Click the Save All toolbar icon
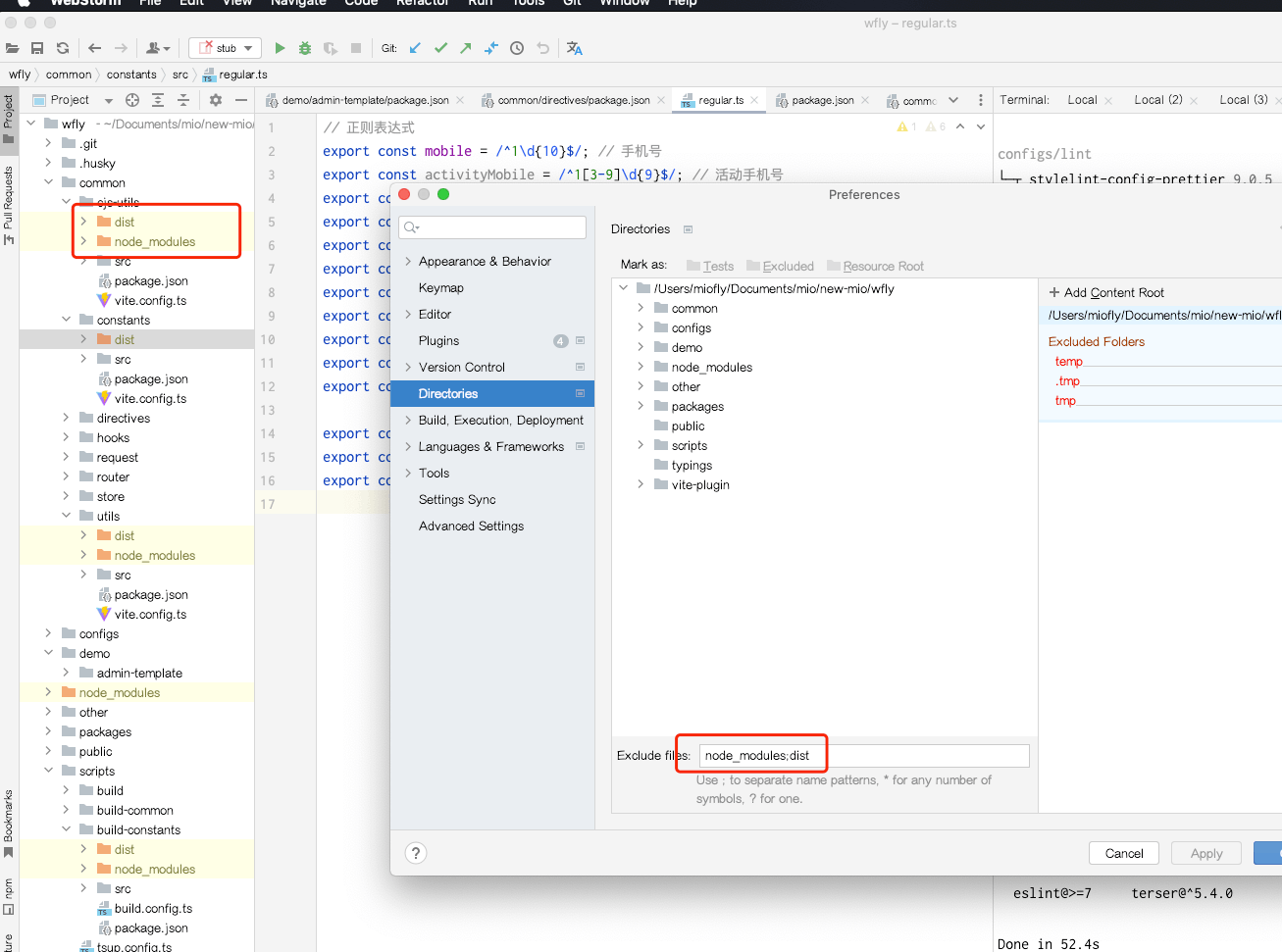The image size is (1282, 952). point(37,48)
